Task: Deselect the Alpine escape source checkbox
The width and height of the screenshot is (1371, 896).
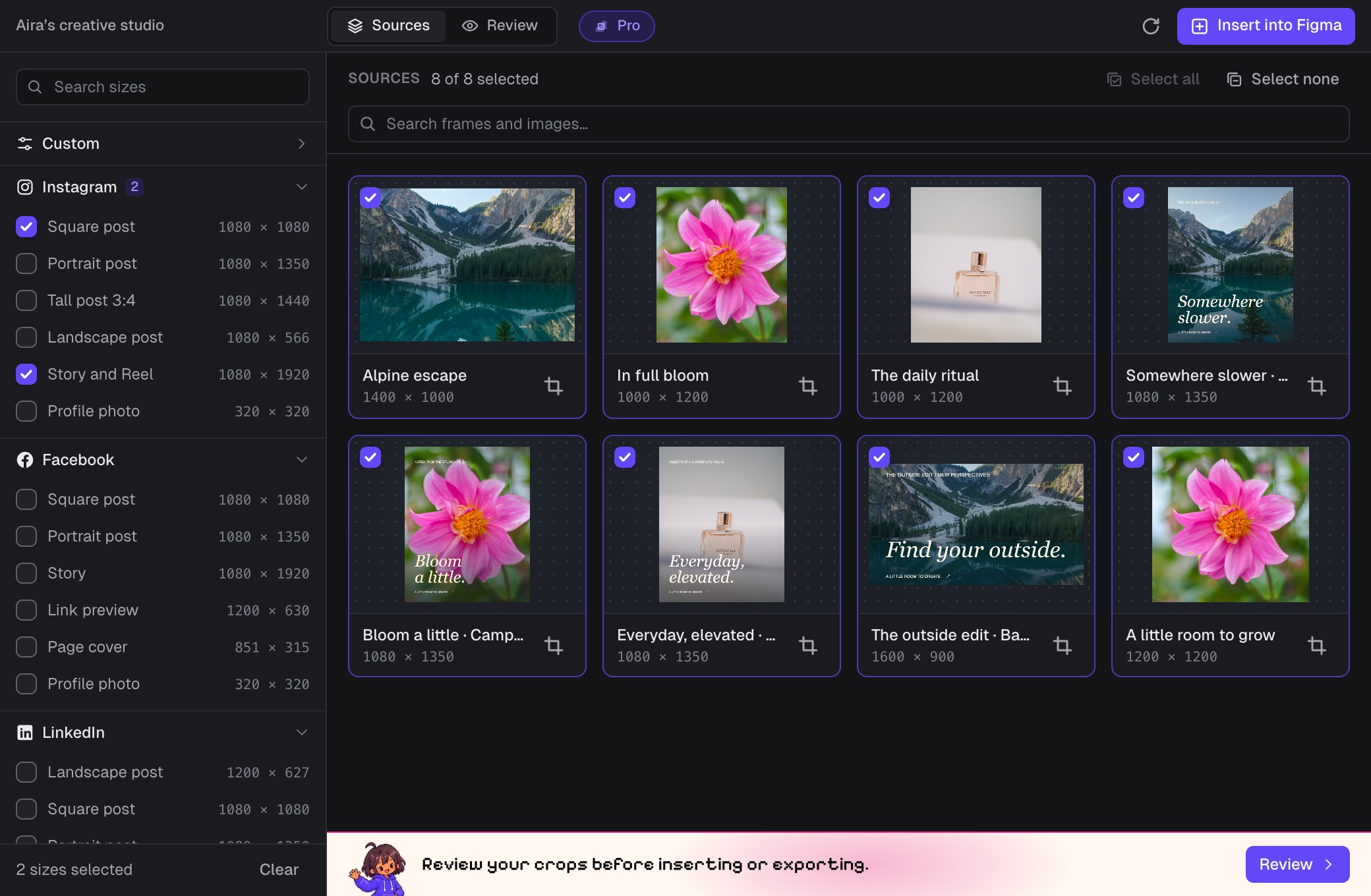Action: click(x=370, y=198)
